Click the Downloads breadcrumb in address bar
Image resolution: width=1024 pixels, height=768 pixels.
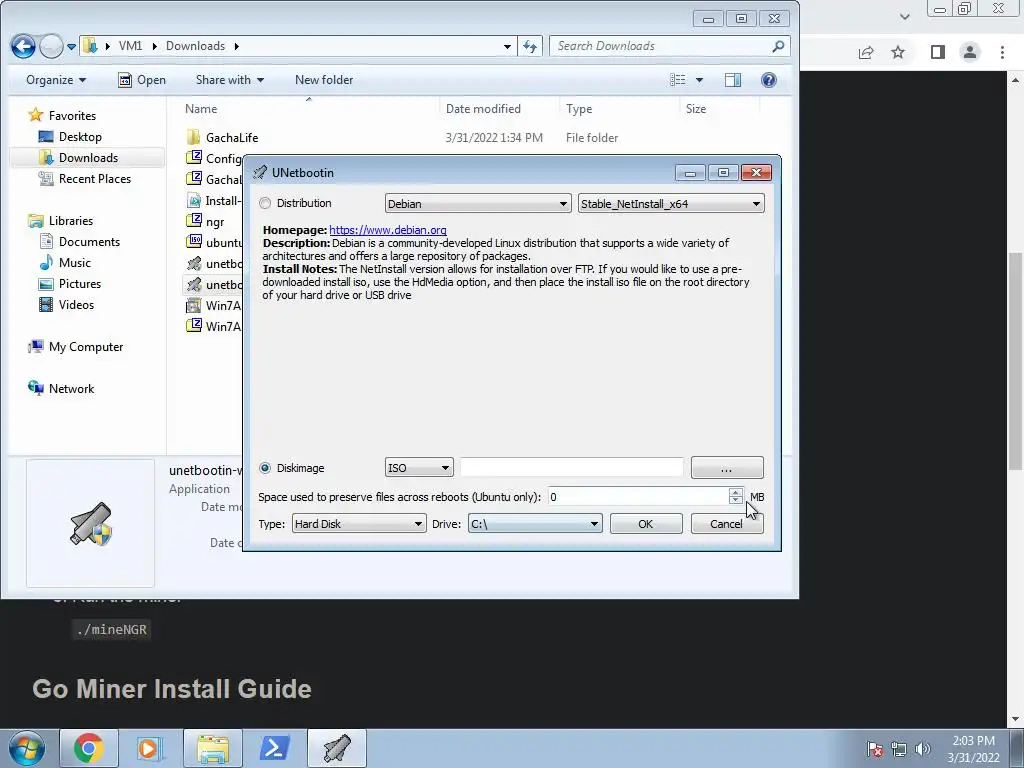point(195,46)
